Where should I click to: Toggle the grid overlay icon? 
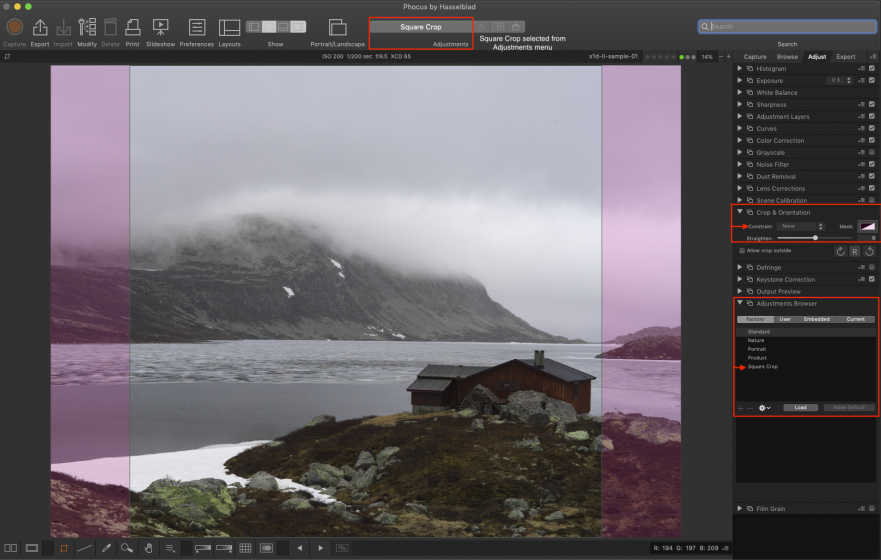point(246,548)
